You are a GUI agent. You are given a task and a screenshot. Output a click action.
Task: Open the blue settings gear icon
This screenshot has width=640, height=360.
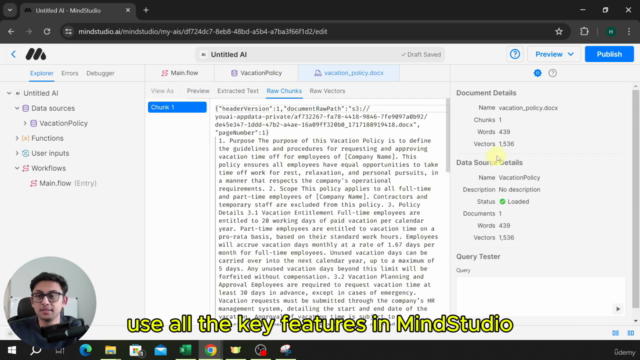click(x=538, y=73)
